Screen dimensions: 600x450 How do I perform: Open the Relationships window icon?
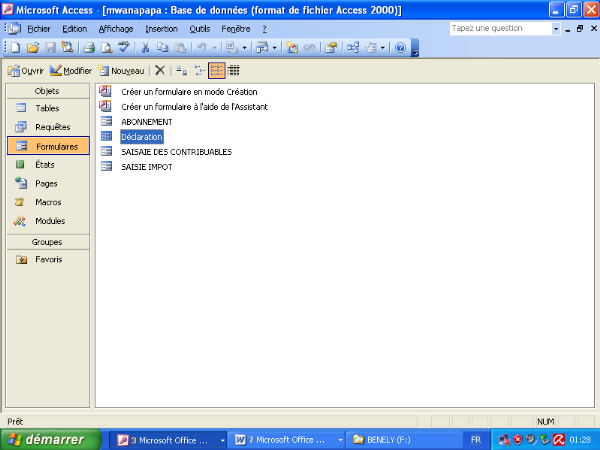coord(352,48)
